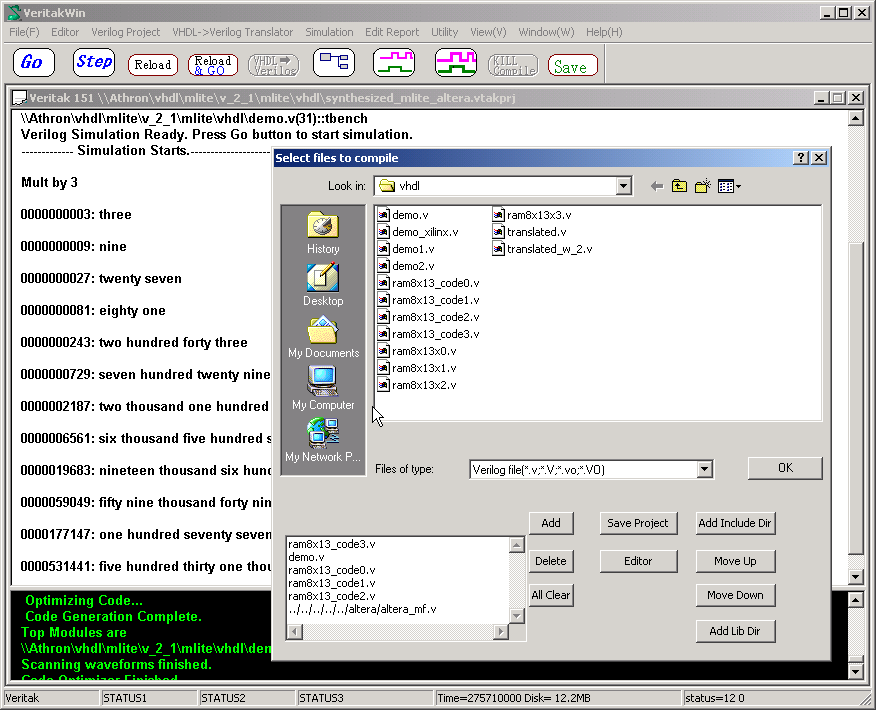Select the demo_xilinx.v file icon
The height and width of the screenshot is (710, 876).
383,232
